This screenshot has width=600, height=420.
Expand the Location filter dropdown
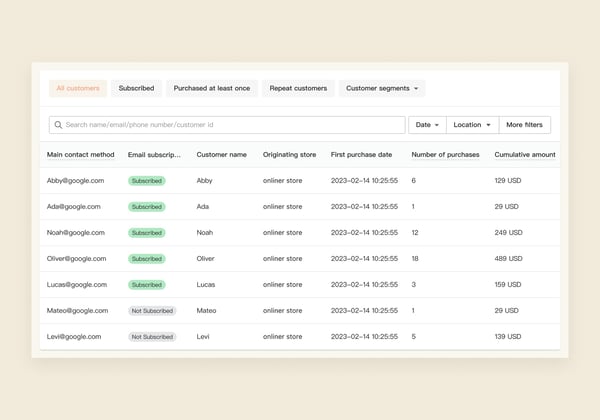coord(472,125)
